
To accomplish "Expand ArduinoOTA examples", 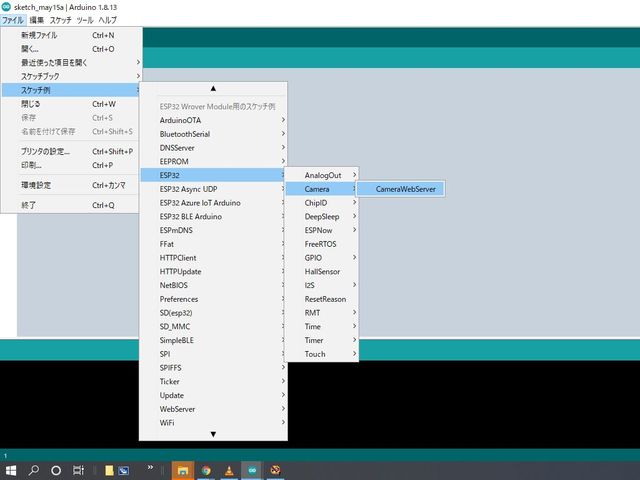I will pos(213,120).
